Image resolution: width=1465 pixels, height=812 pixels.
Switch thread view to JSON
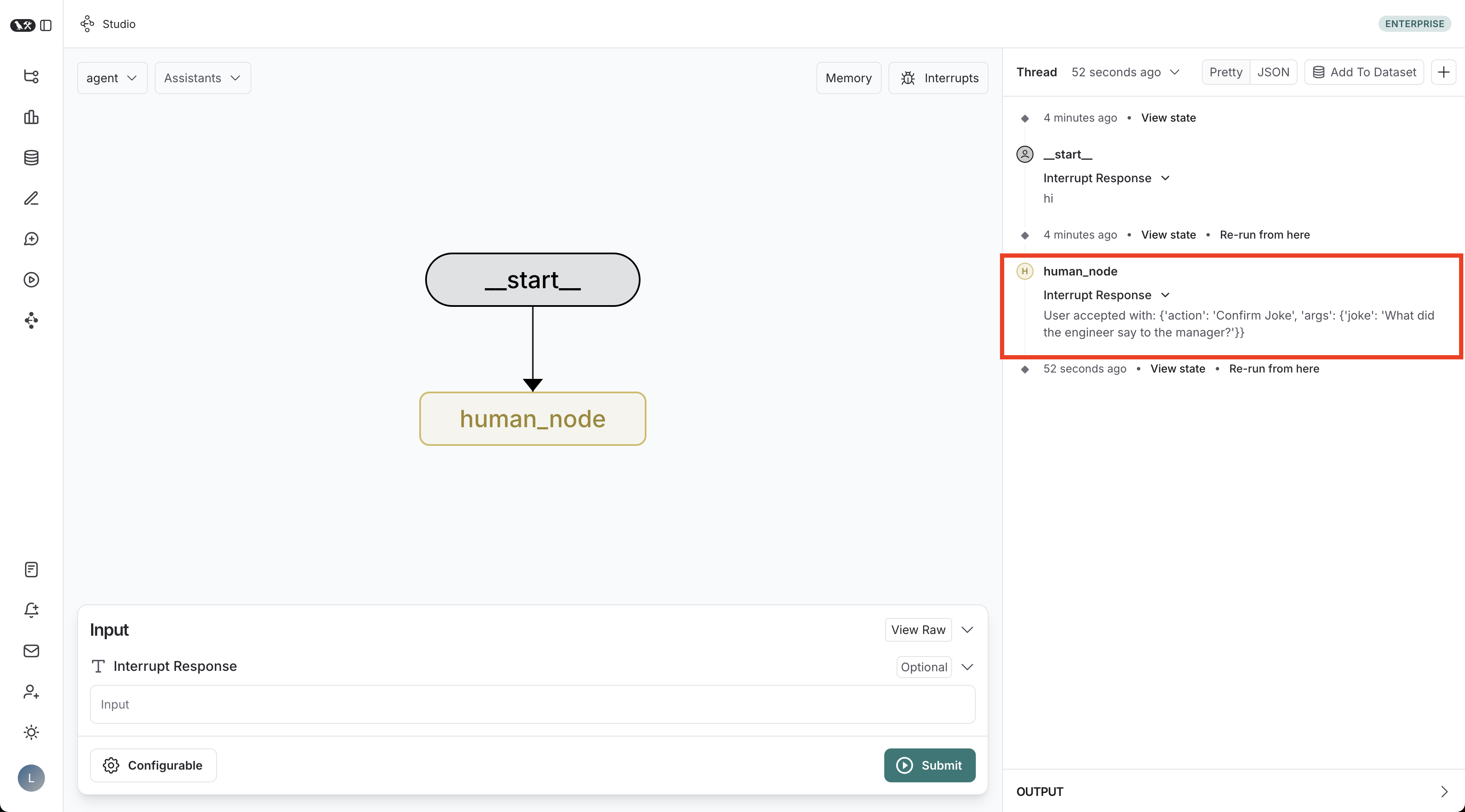tap(1273, 72)
